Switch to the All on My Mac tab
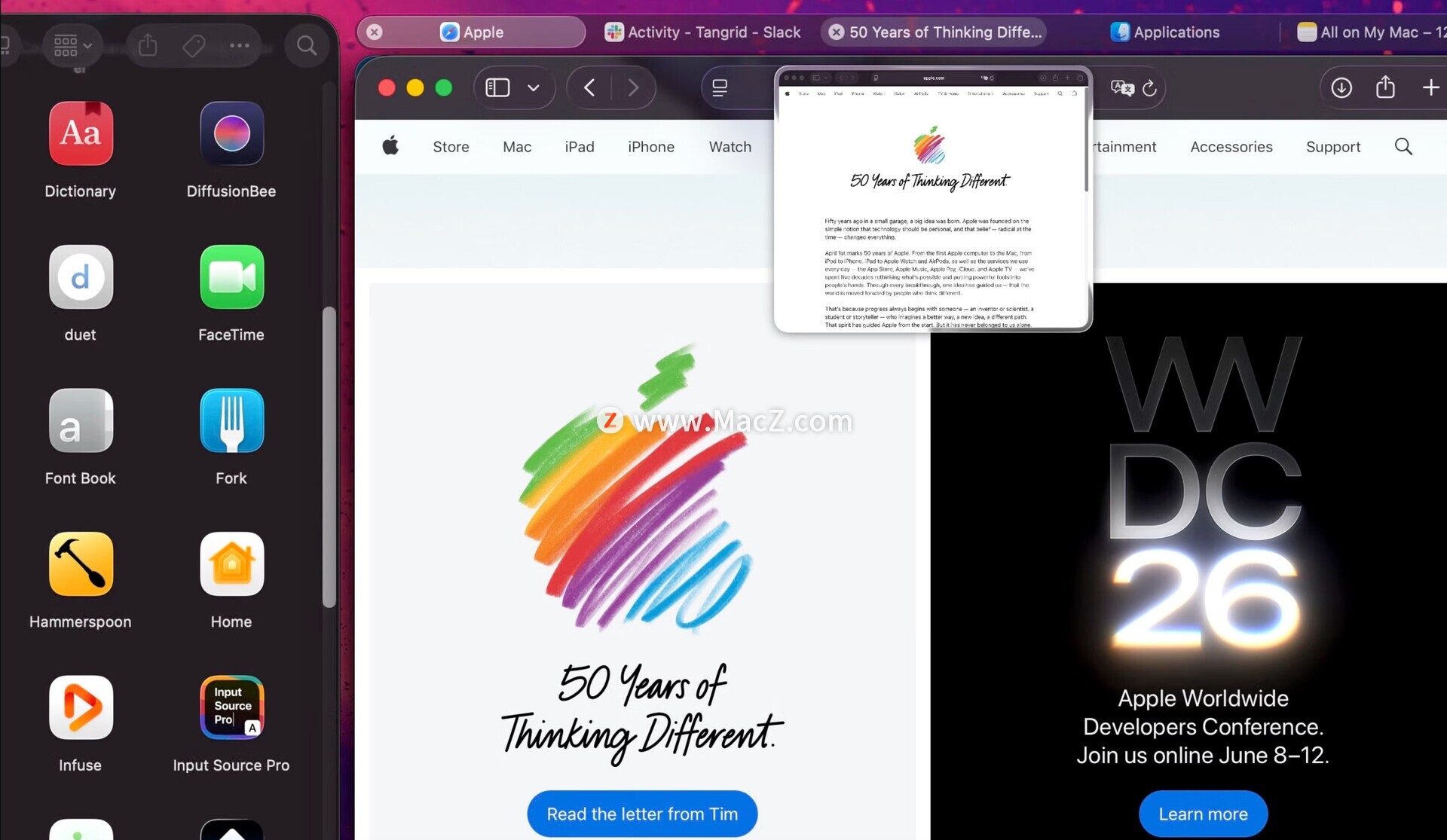The height and width of the screenshot is (840, 1447). [1372, 32]
